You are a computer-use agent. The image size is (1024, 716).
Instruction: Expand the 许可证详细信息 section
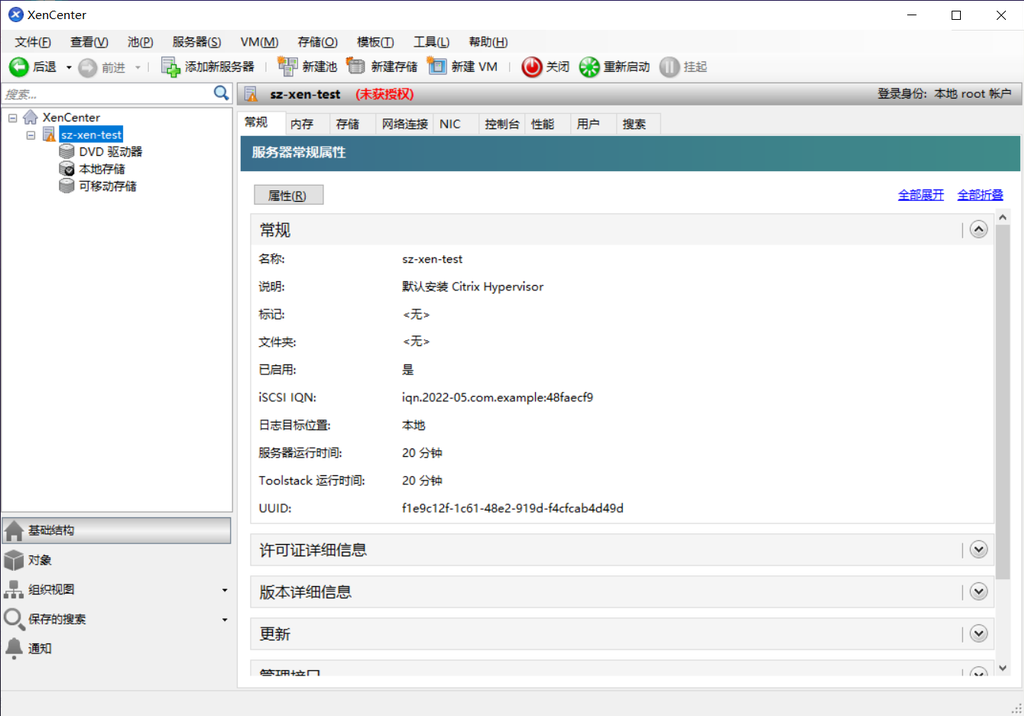click(978, 549)
